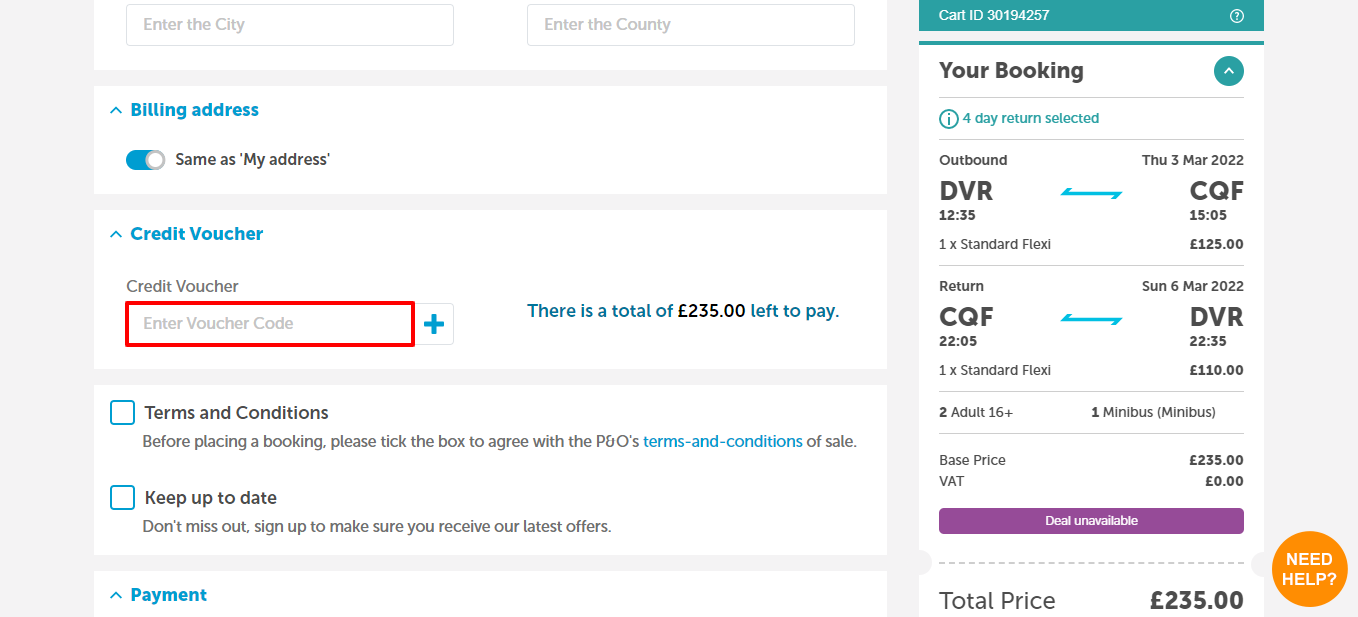The width and height of the screenshot is (1358, 617).
Task: Click the plus icon to add voucher
Action: tap(434, 324)
